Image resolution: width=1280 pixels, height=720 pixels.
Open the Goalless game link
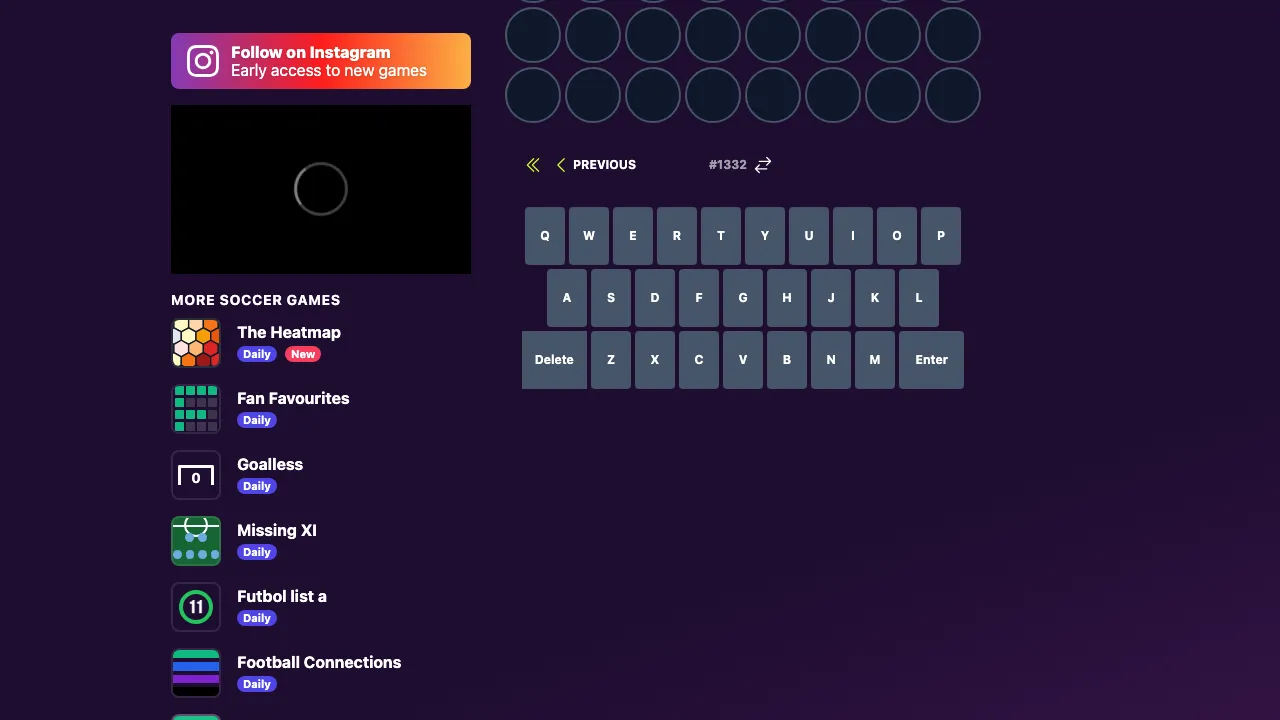pyautogui.click(x=270, y=464)
